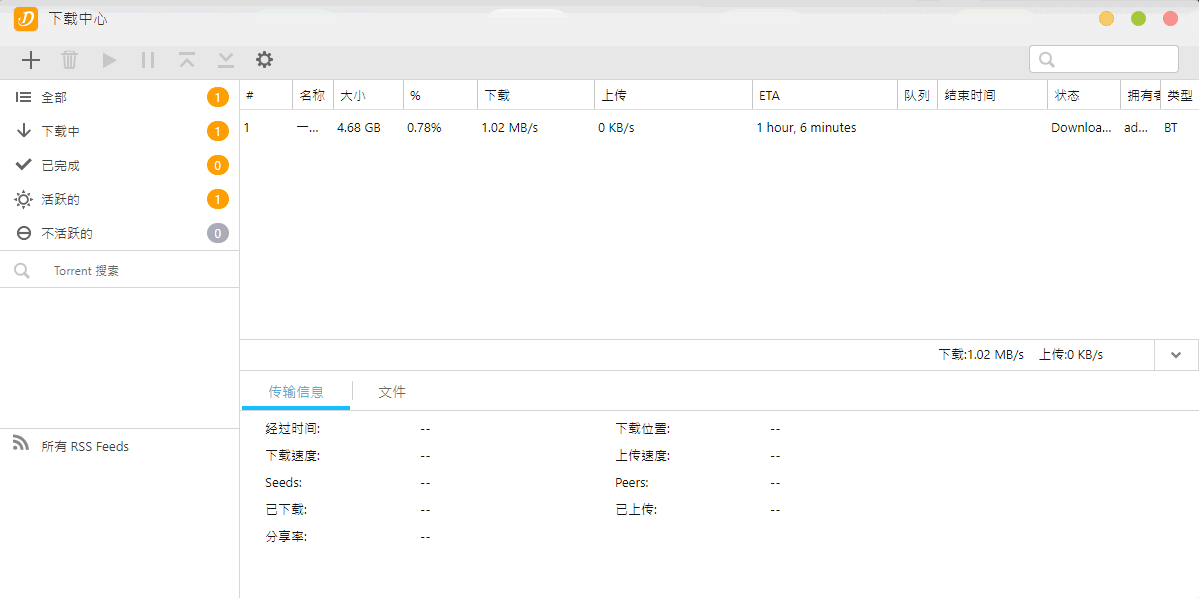Click the search box at top right

[1104, 59]
